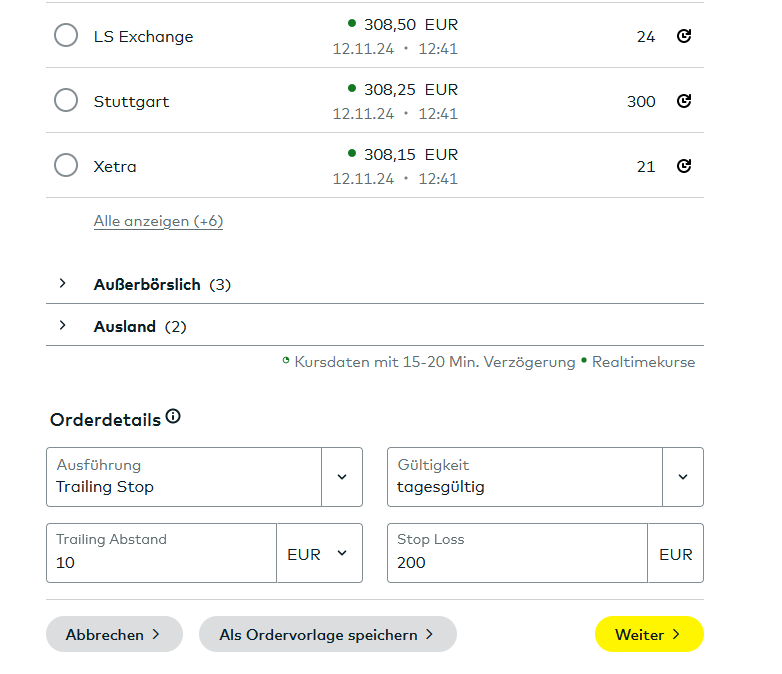Viewport: 782px width, 674px height.
Task: Click the Außerbörslich chevron arrow
Action: point(62,284)
